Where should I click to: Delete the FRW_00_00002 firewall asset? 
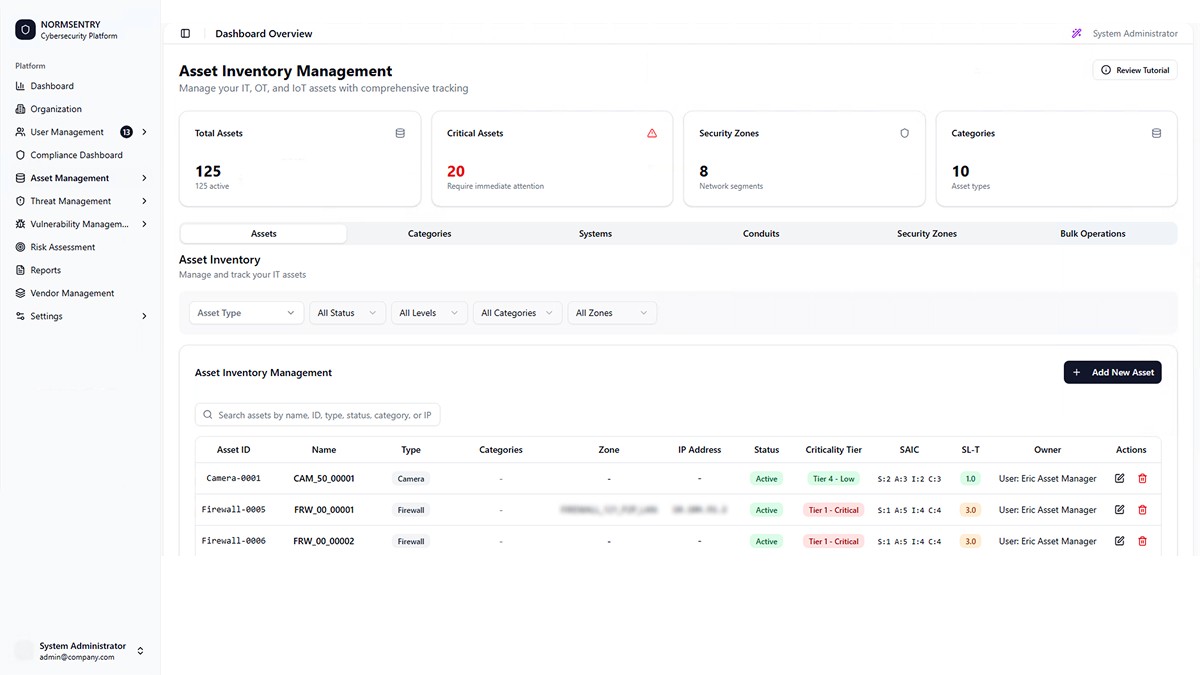(x=1142, y=540)
